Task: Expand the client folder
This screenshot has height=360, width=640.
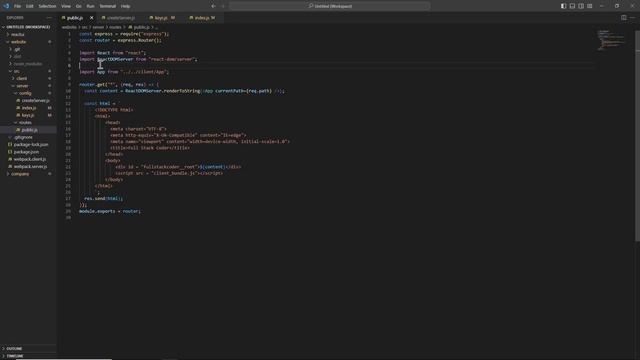Action: click(29, 78)
